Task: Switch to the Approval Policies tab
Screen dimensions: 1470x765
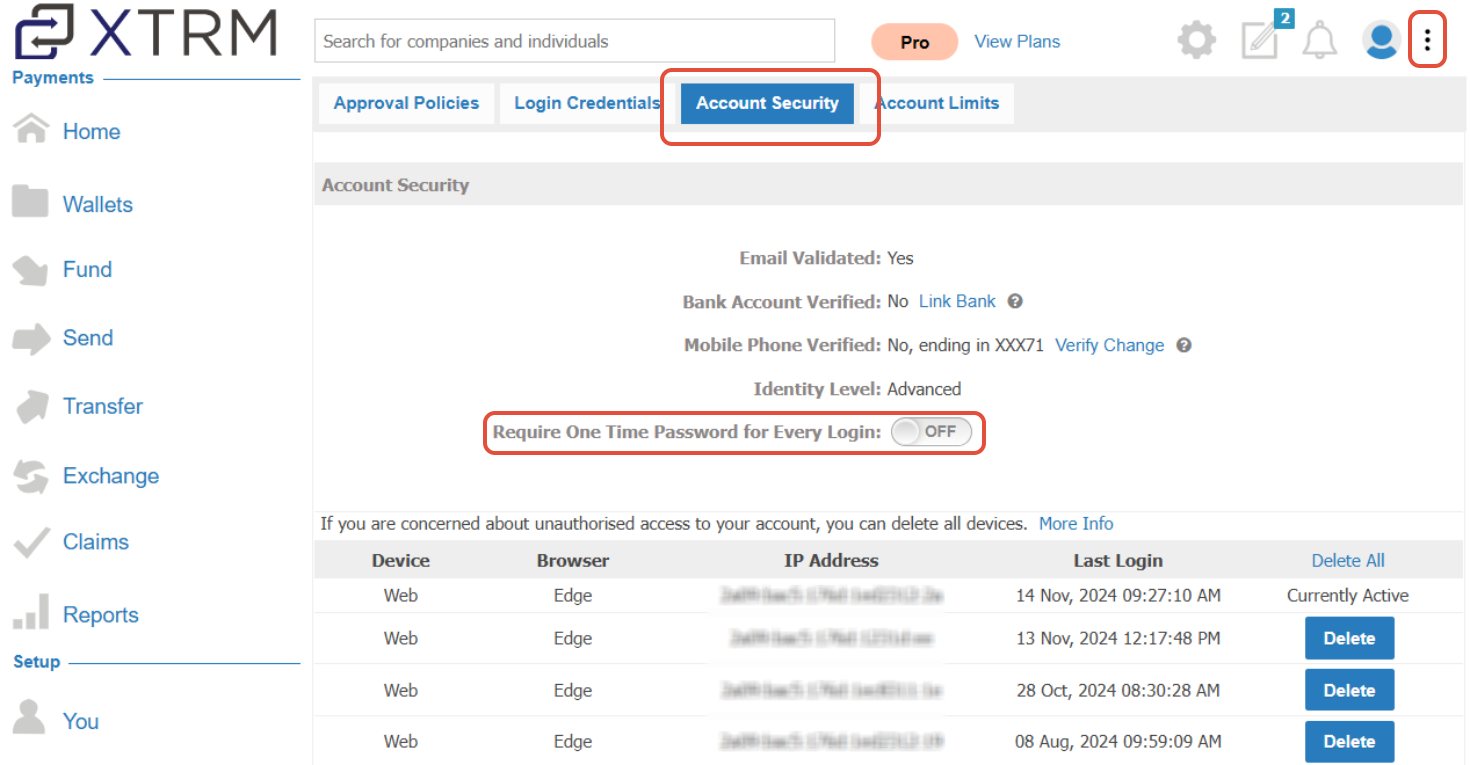Action: (406, 103)
